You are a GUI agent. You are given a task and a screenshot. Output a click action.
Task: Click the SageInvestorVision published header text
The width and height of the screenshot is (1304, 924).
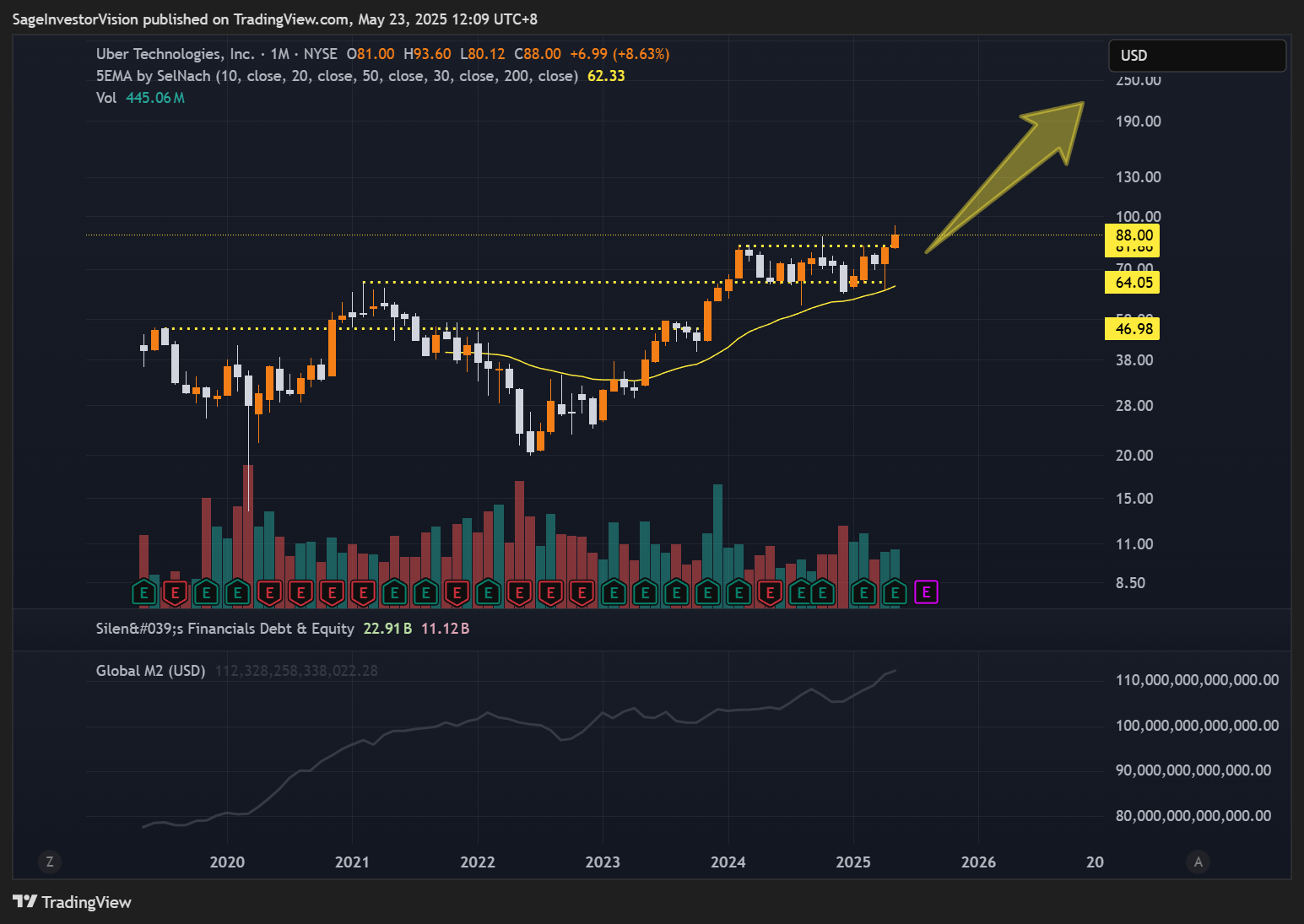(275, 19)
